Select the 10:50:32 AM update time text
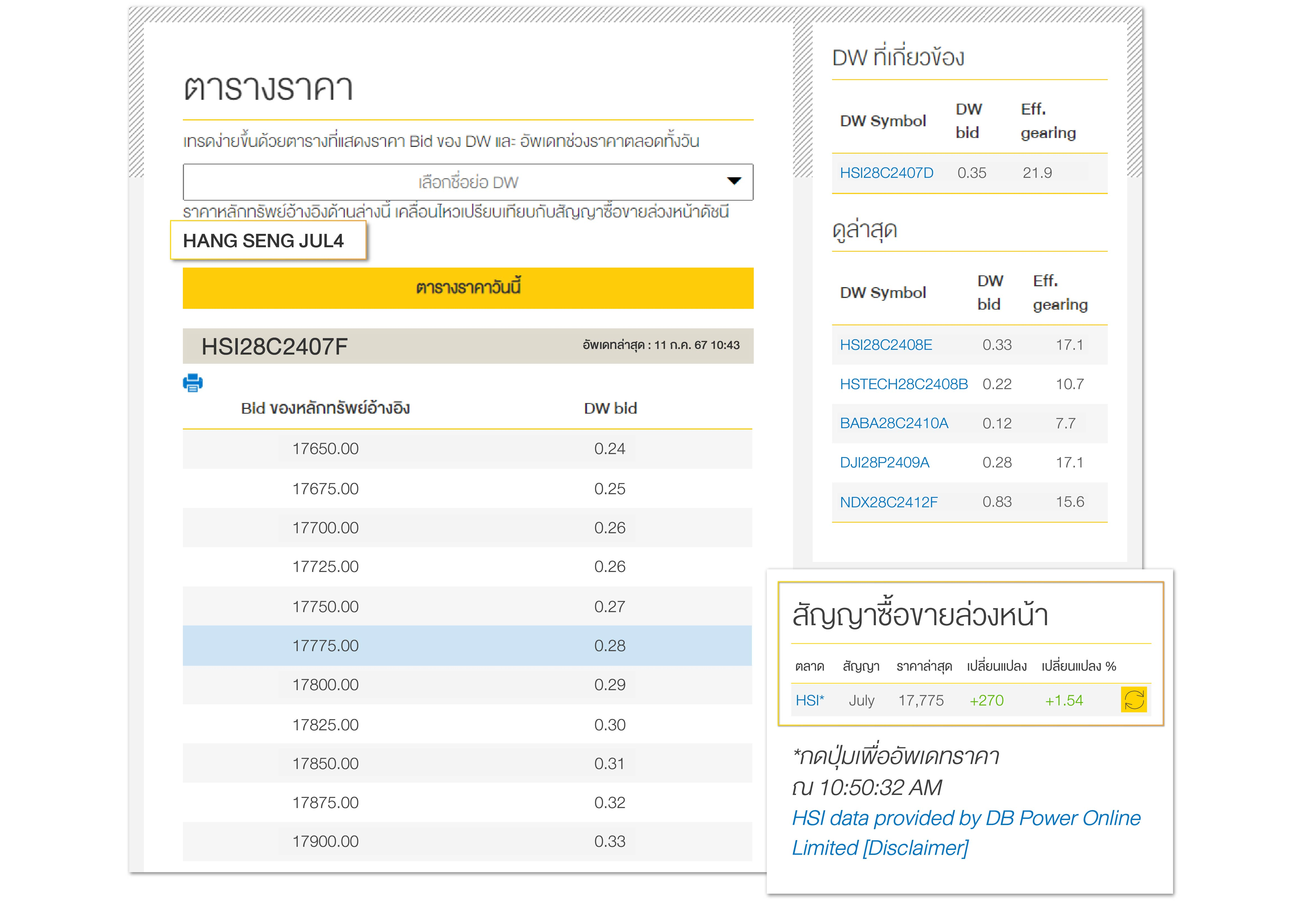 [867, 787]
